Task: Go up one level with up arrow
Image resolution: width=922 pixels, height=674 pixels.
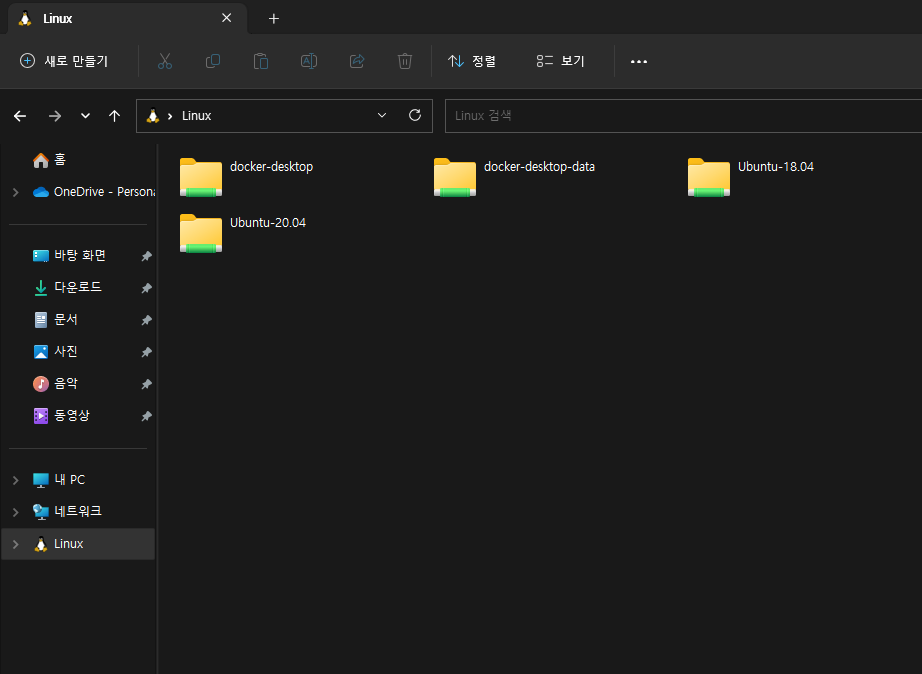Action: pos(115,116)
